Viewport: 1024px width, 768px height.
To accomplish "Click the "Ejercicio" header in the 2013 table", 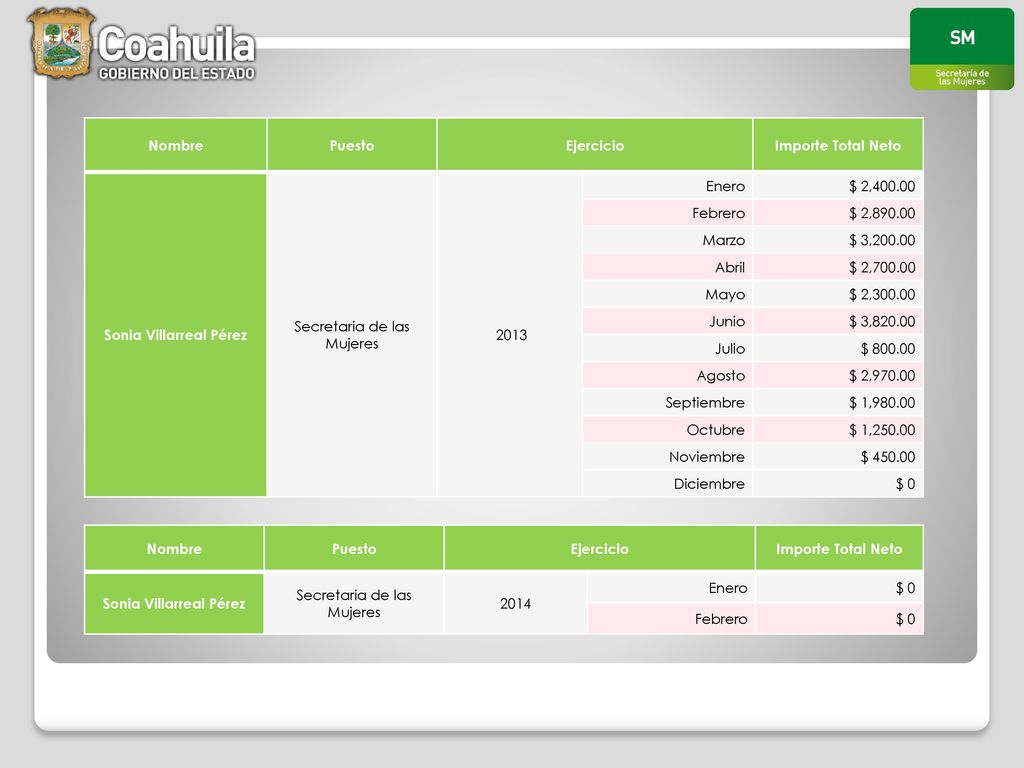I will pyautogui.click(x=595, y=145).
